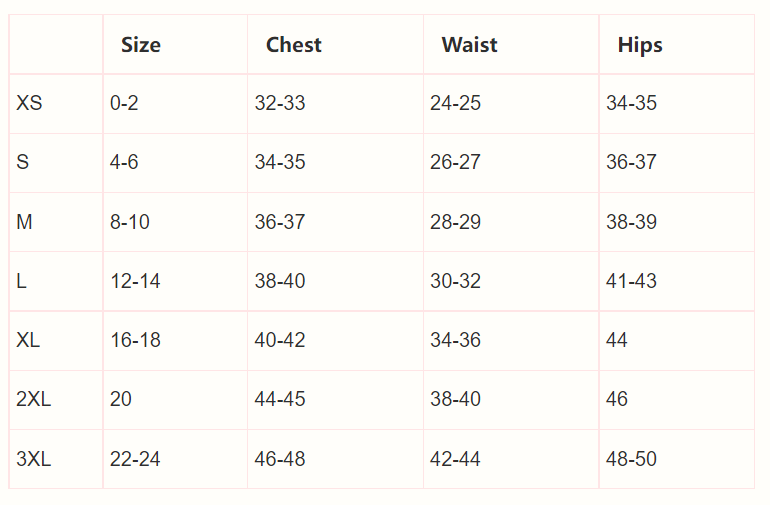The width and height of the screenshot is (770, 505).
Task: Click size range 16-18
Action: [135, 340]
